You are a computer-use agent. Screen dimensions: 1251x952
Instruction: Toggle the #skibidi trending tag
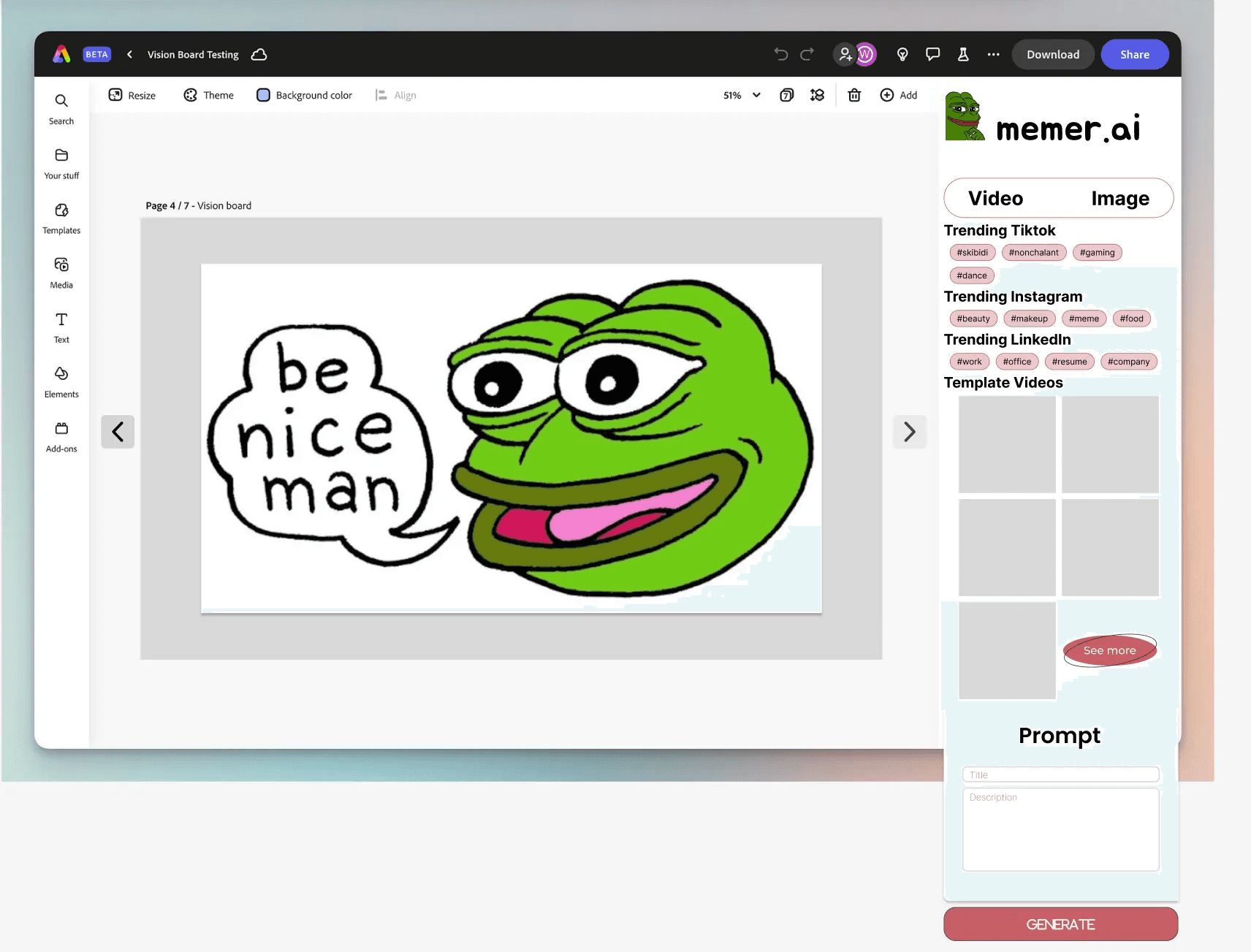pyautogui.click(x=972, y=252)
